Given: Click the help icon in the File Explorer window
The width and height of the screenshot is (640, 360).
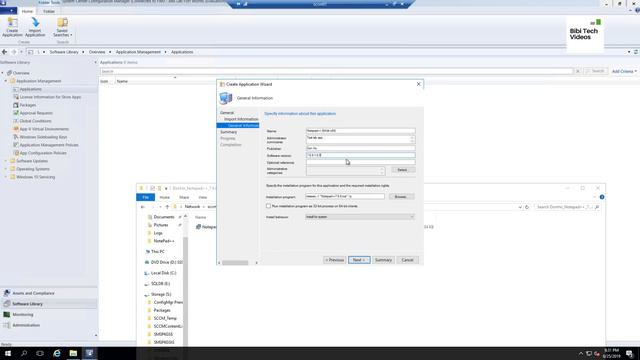Looking at the screenshot, I should point(602,197).
